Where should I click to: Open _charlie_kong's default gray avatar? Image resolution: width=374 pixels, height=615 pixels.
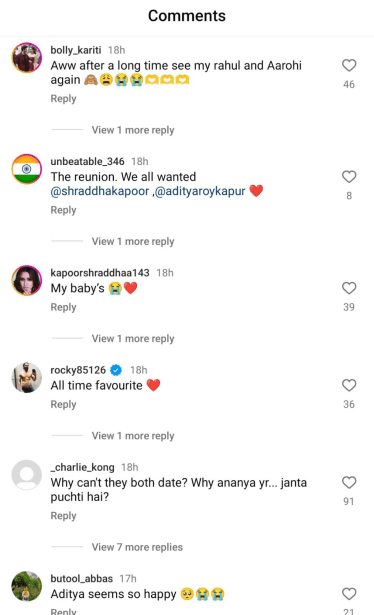pos(27,475)
